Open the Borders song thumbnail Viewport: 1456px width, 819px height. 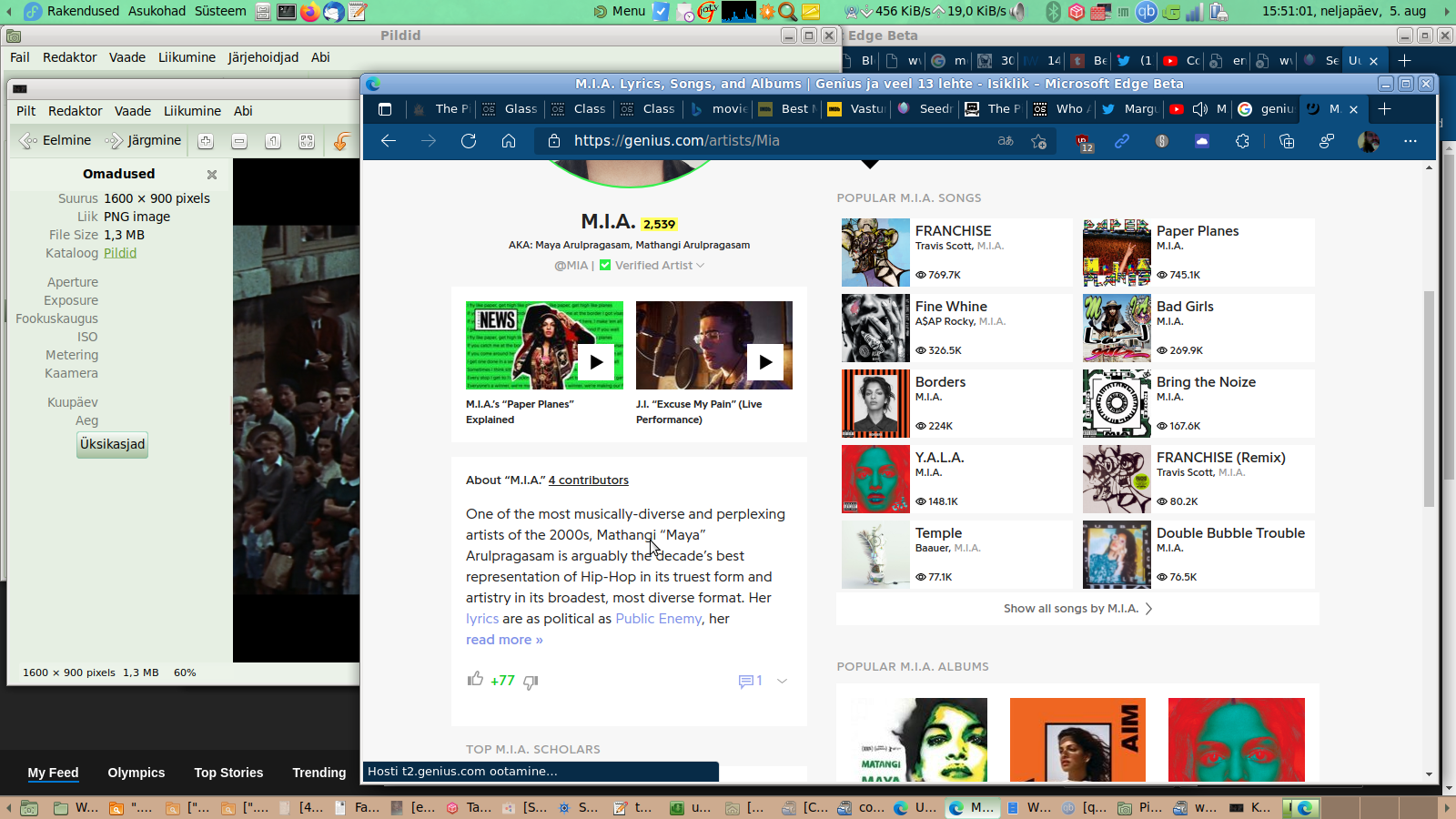pyautogui.click(x=875, y=403)
